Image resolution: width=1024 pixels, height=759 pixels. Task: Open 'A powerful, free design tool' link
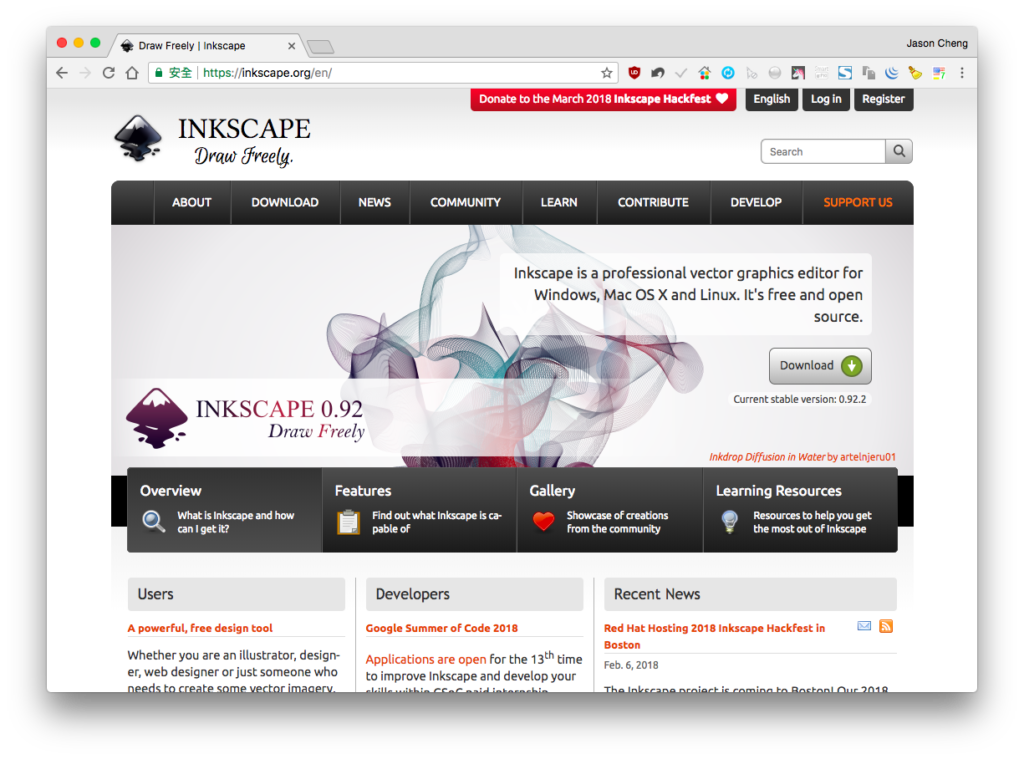200,628
